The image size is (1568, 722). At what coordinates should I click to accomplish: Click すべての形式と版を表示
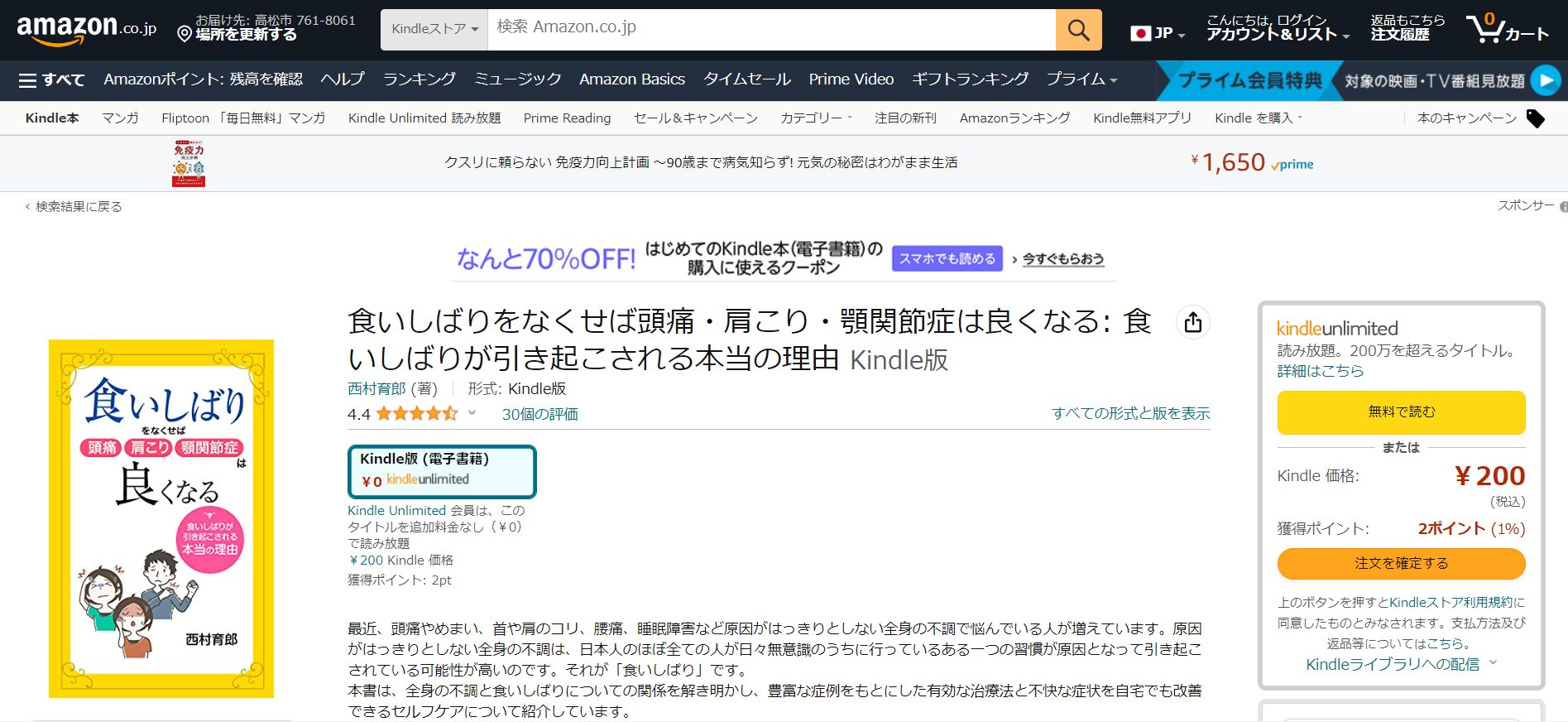1131,413
